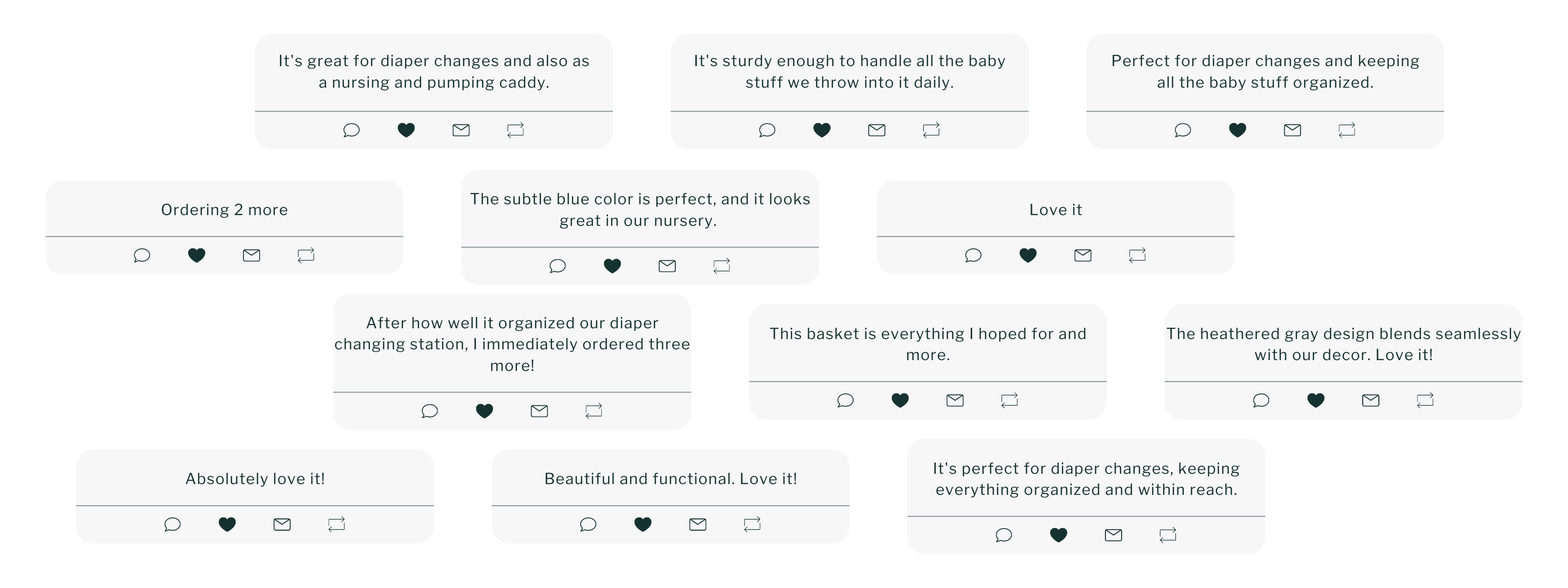
Task: Click comment icon on 'Ordering 2 more' card
Action: point(142,255)
